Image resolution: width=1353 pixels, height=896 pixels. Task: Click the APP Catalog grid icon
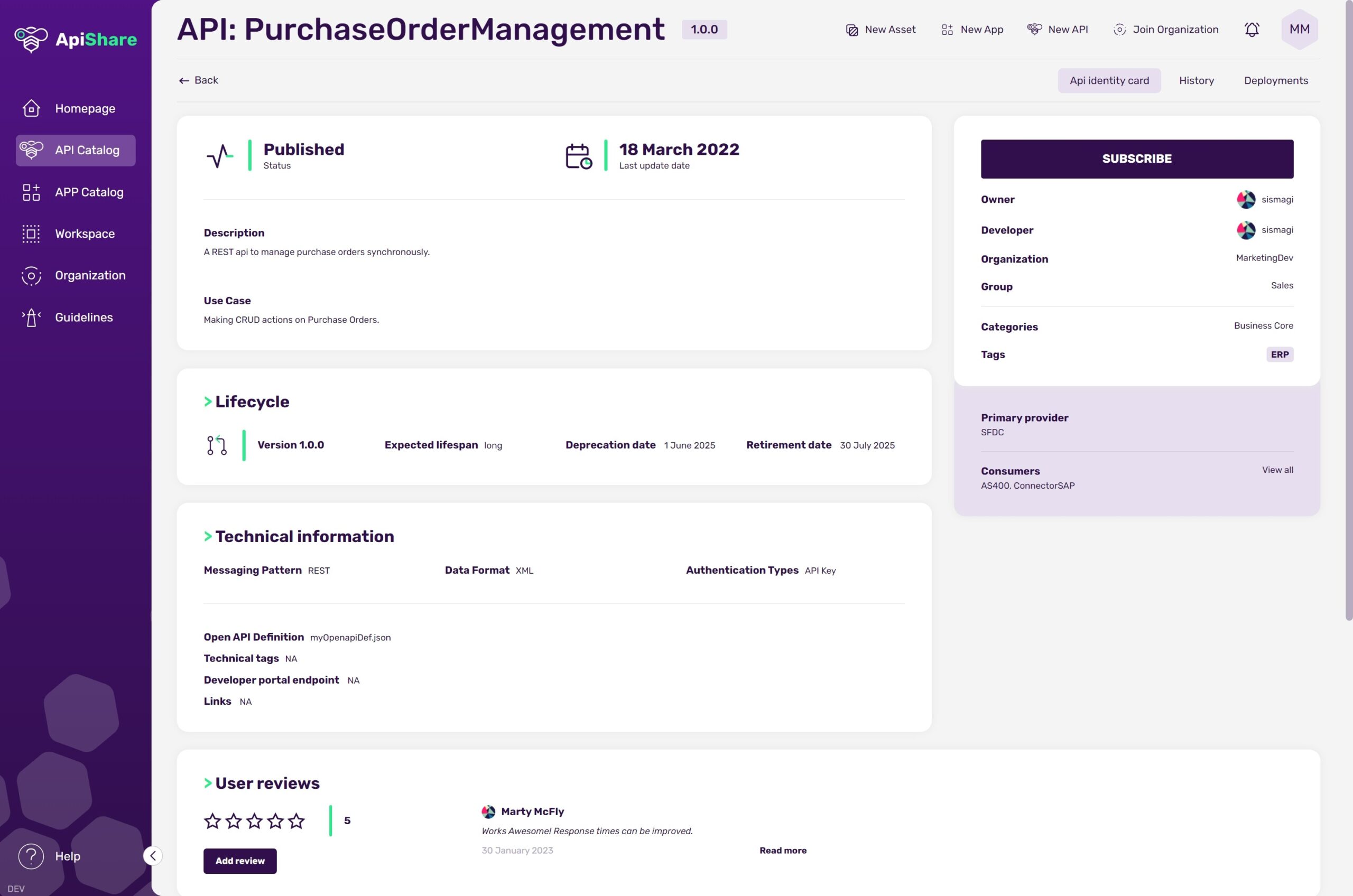31,193
